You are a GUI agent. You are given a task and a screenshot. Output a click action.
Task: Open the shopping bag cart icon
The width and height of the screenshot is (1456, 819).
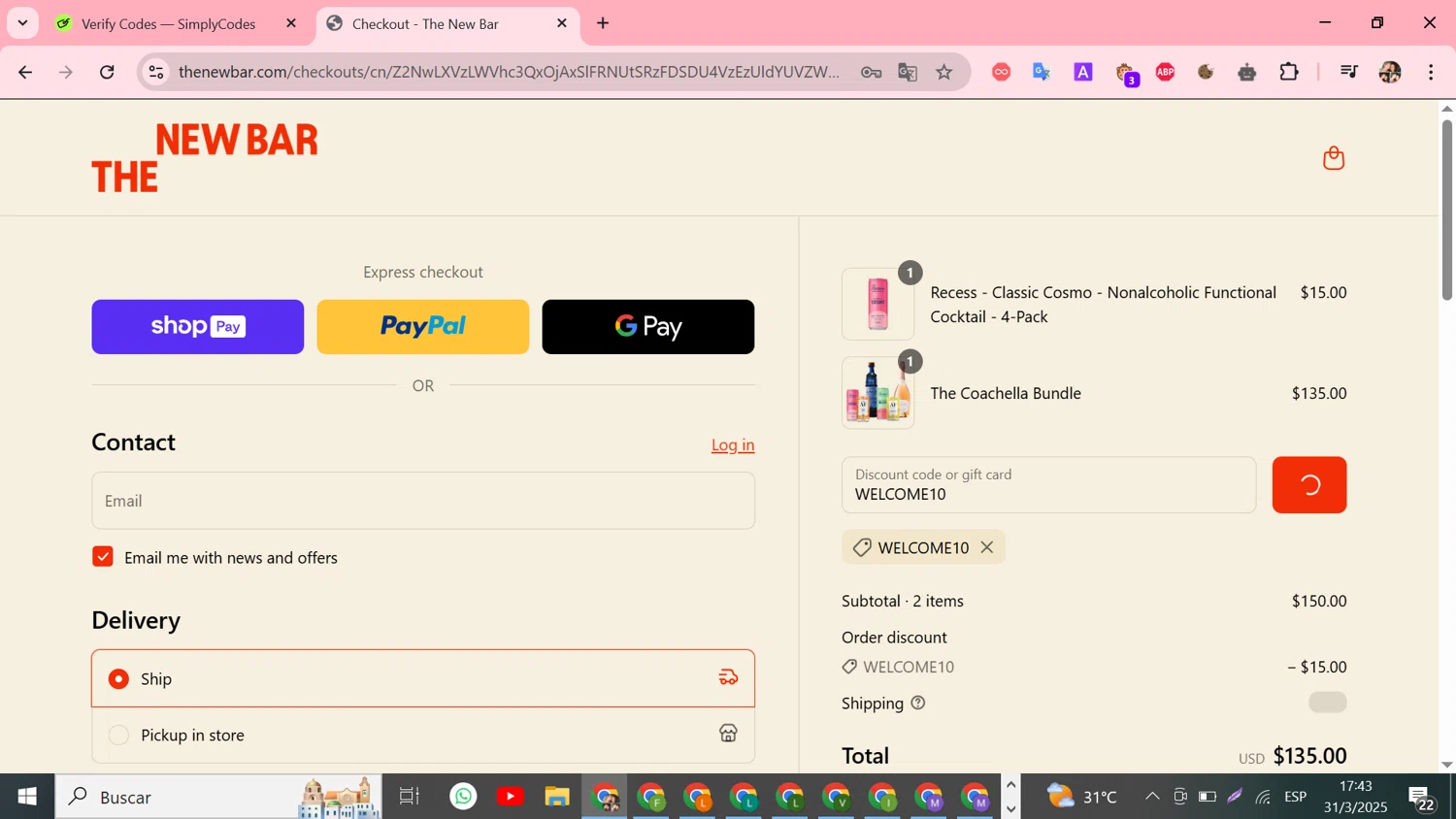[x=1334, y=158]
